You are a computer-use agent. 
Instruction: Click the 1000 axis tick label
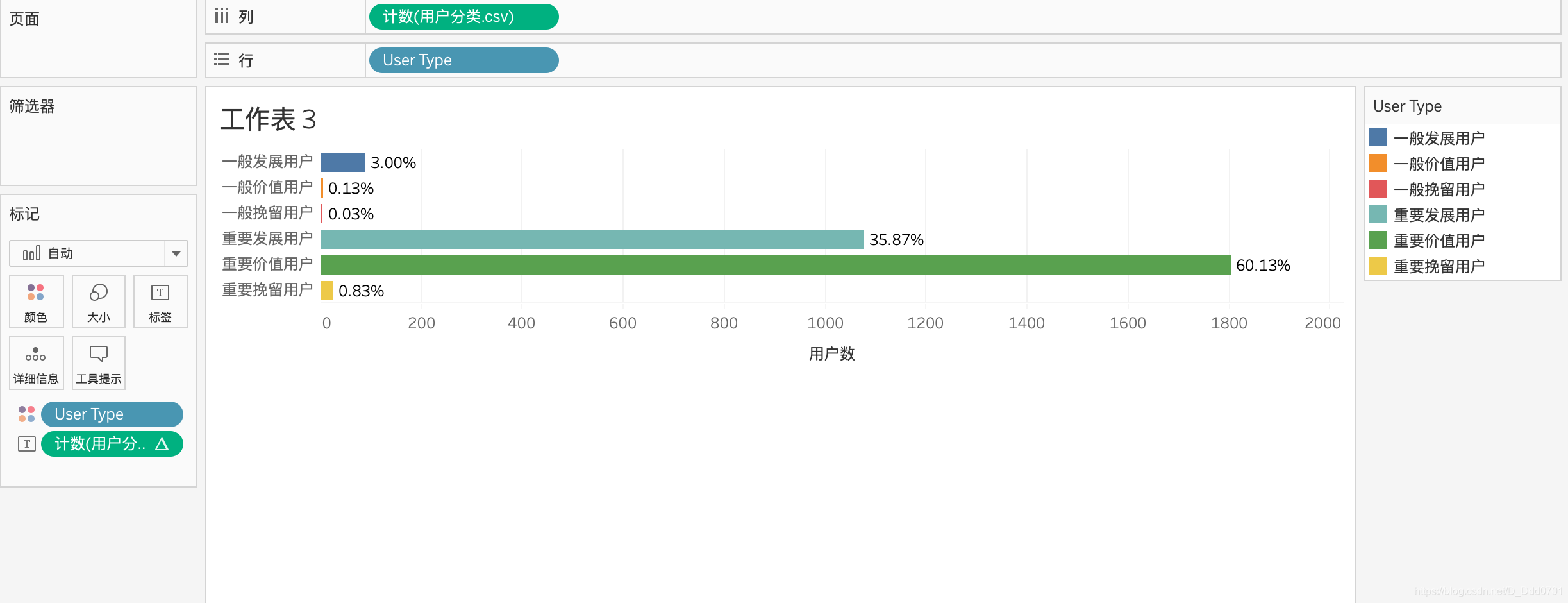(825, 323)
